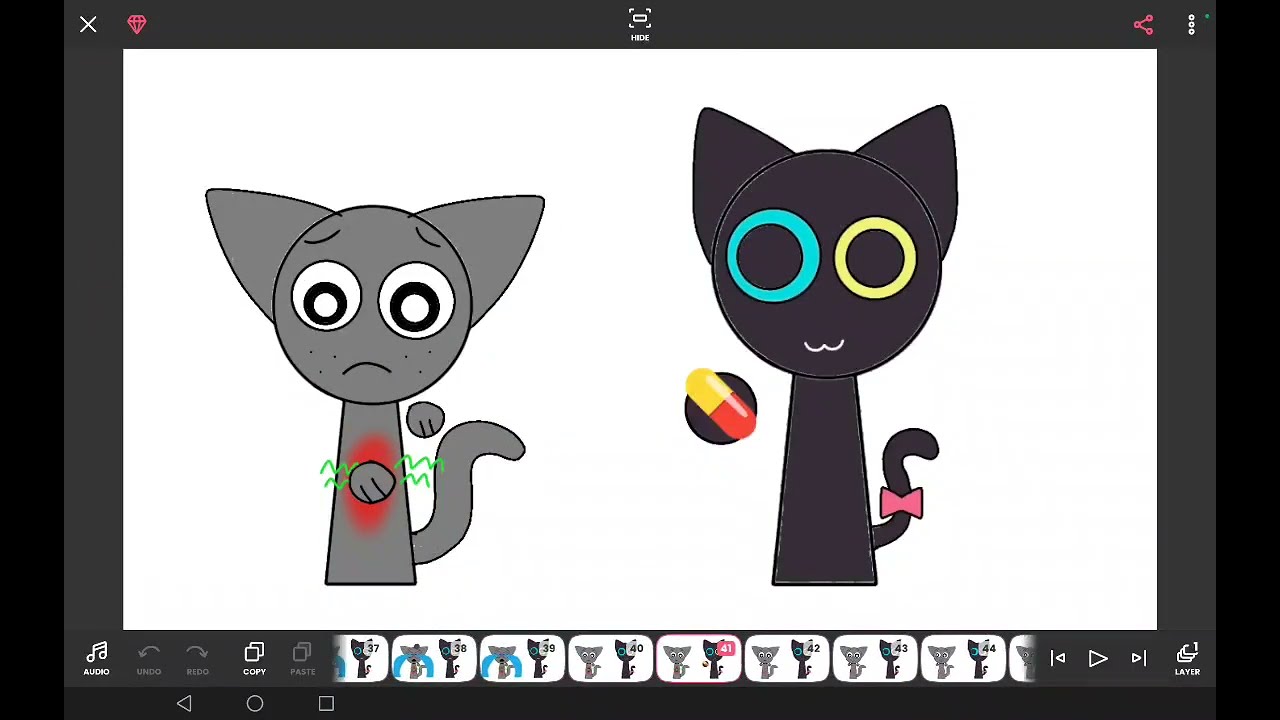Tap the HIDE interface button
Screen dimensions: 1280x720
point(640,25)
